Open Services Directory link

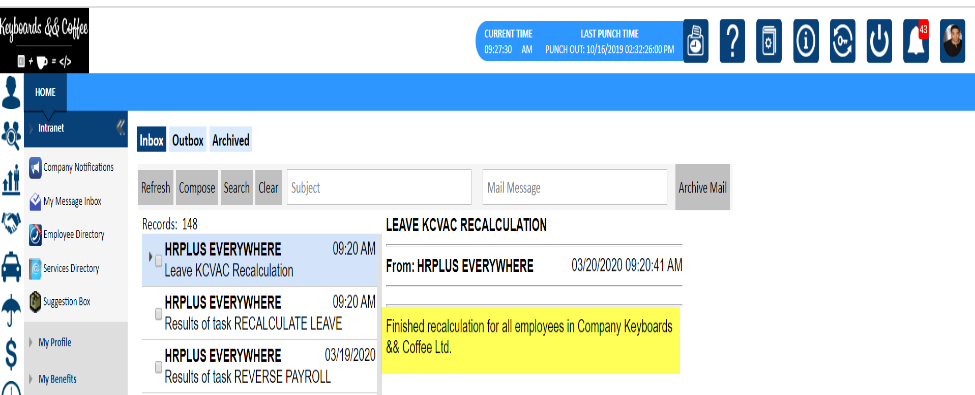(71, 269)
